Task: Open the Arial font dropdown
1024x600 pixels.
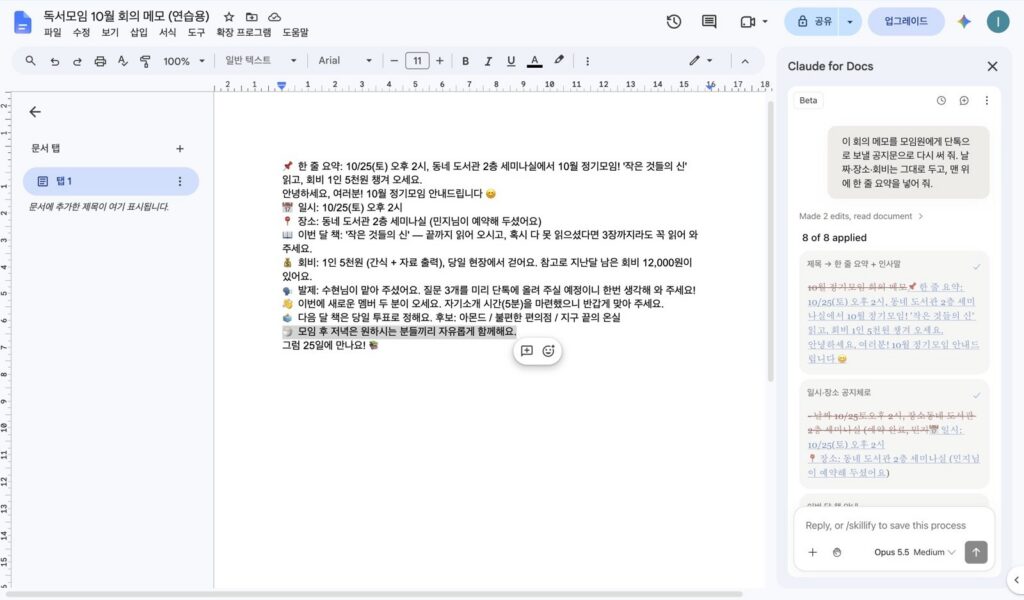Action: pyautogui.click(x=345, y=61)
